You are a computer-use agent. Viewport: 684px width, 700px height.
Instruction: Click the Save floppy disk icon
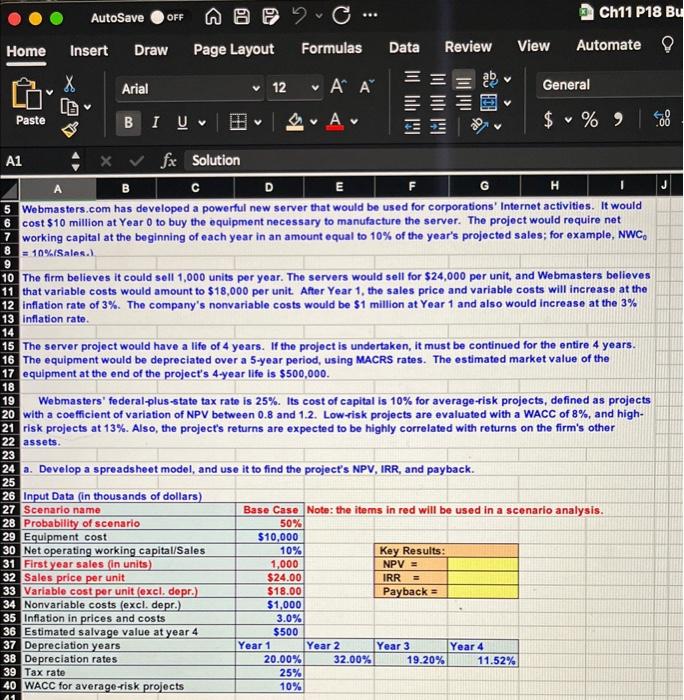[x=242, y=17]
